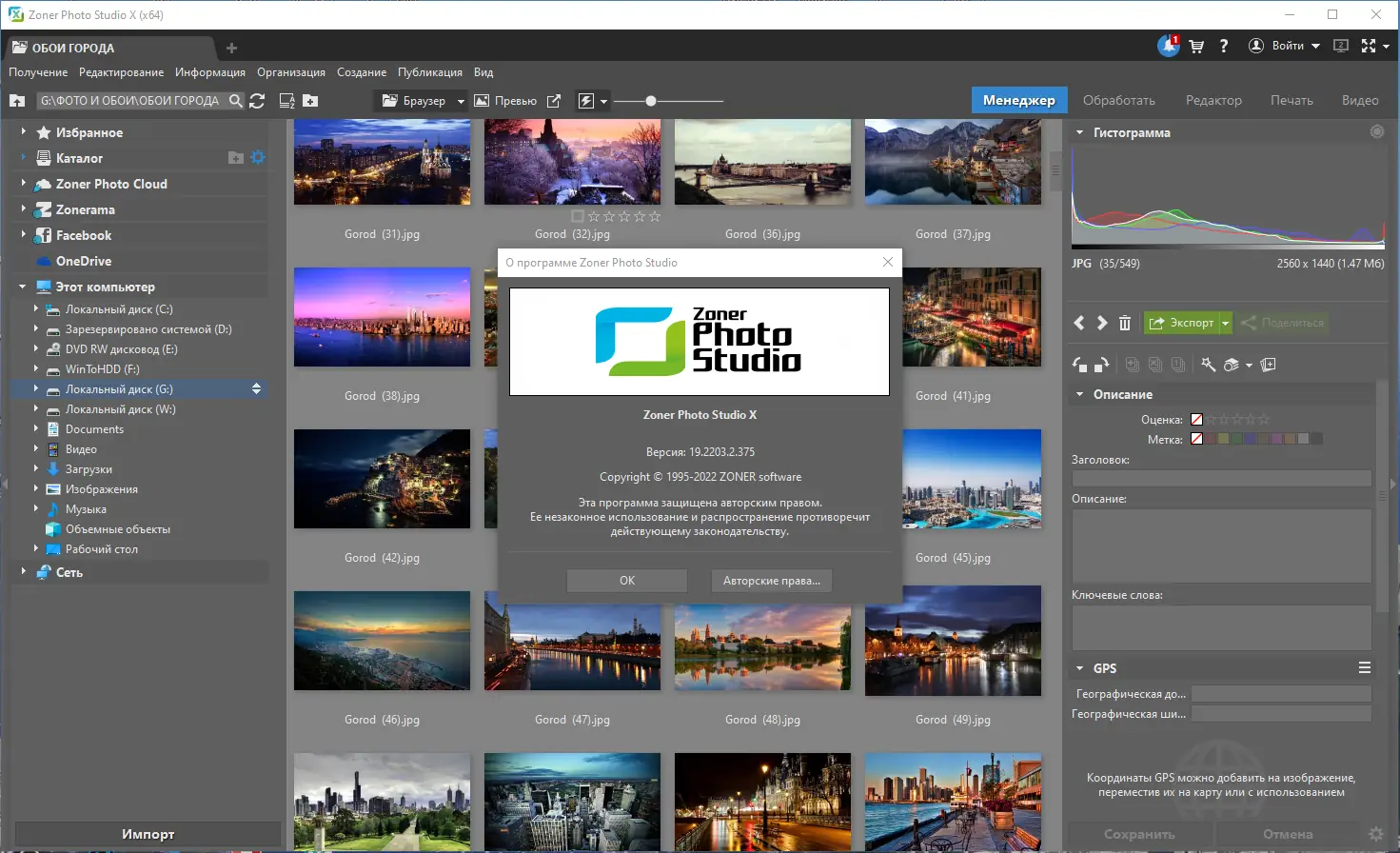Open the Экспорт dropdown arrow
The image size is (1400, 853).
[x=1226, y=323]
